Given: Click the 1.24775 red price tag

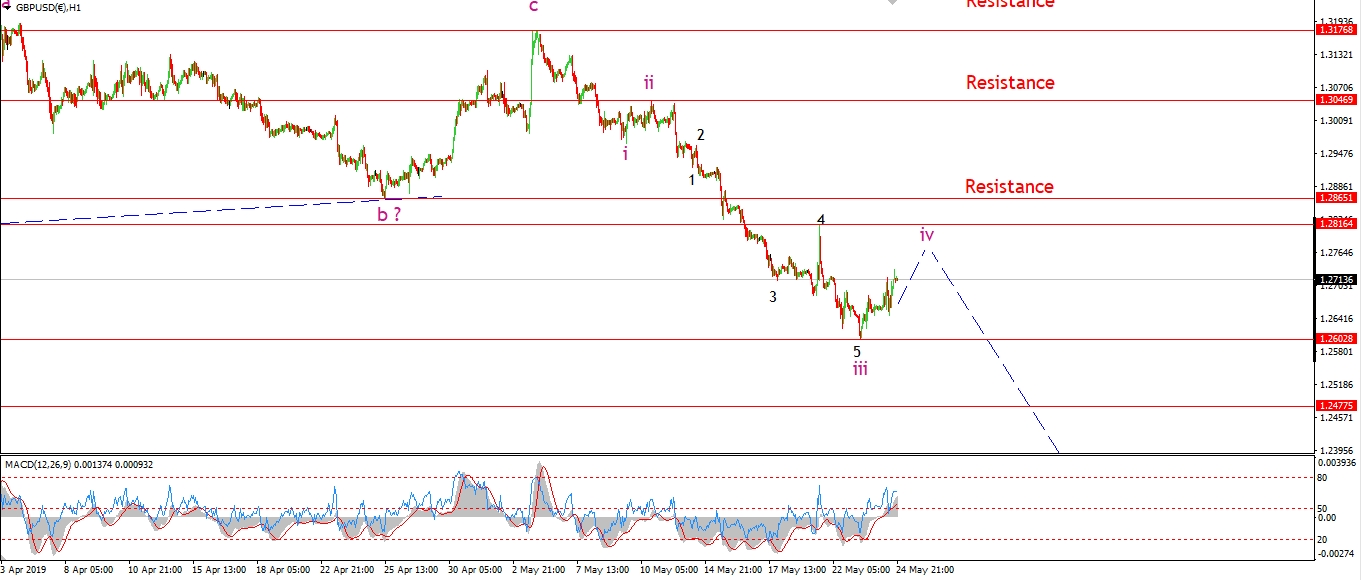Looking at the screenshot, I should pyautogui.click(x=1337, y=406).
